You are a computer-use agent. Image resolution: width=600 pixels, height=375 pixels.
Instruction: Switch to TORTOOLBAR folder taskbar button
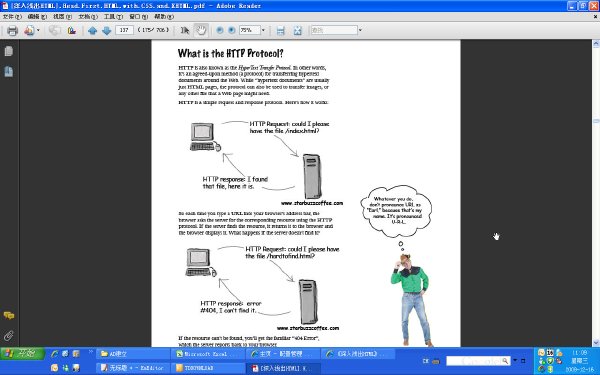point(208,368)
